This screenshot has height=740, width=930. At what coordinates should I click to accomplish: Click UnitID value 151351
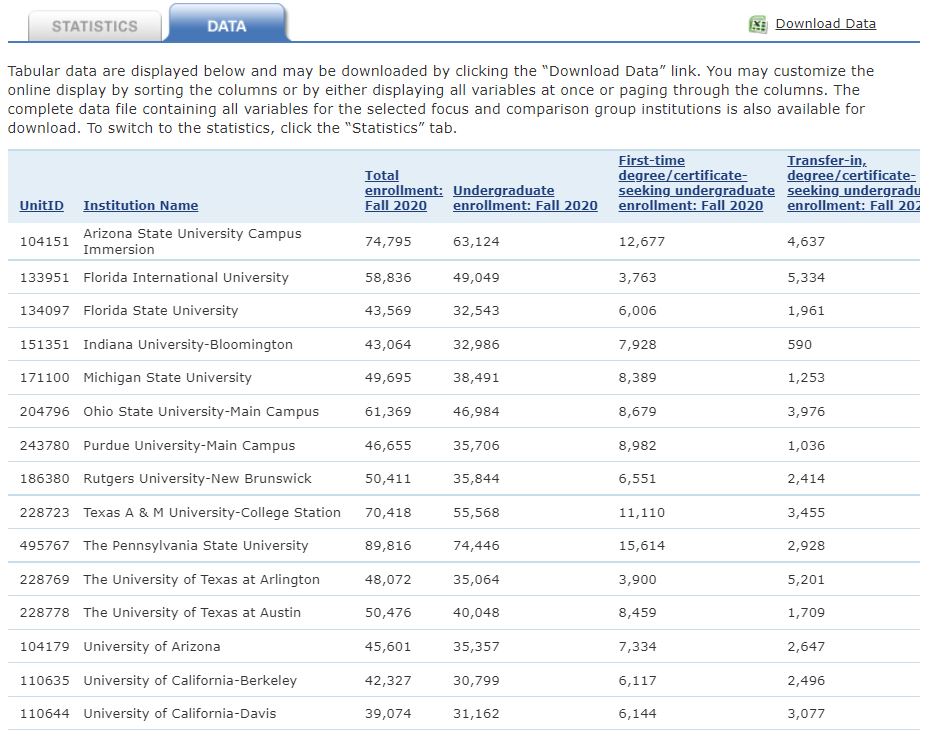click(44, 345)
